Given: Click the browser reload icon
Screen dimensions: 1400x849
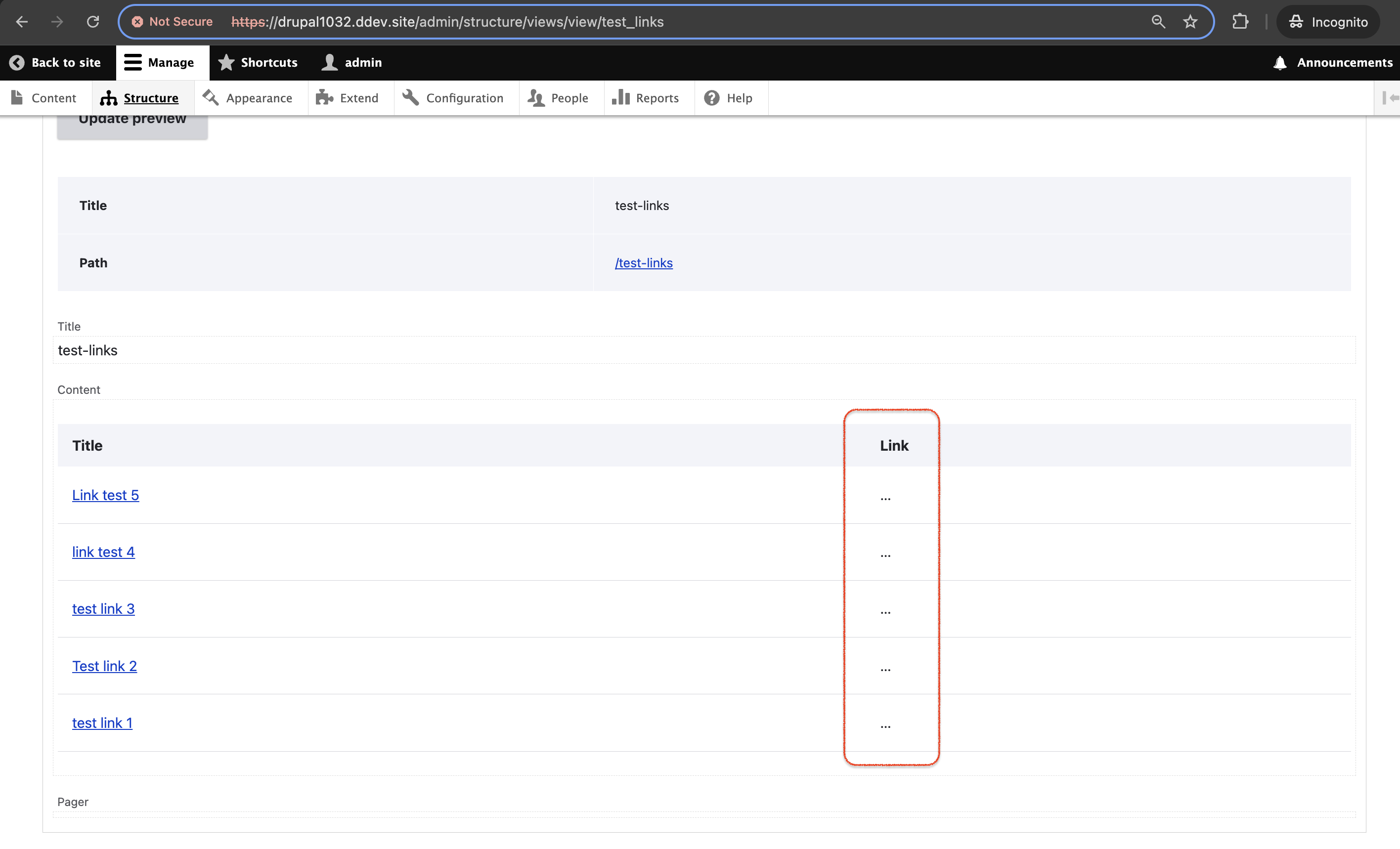Looking at the screenshot, I should pyautogui.click(x=92, y=22).
